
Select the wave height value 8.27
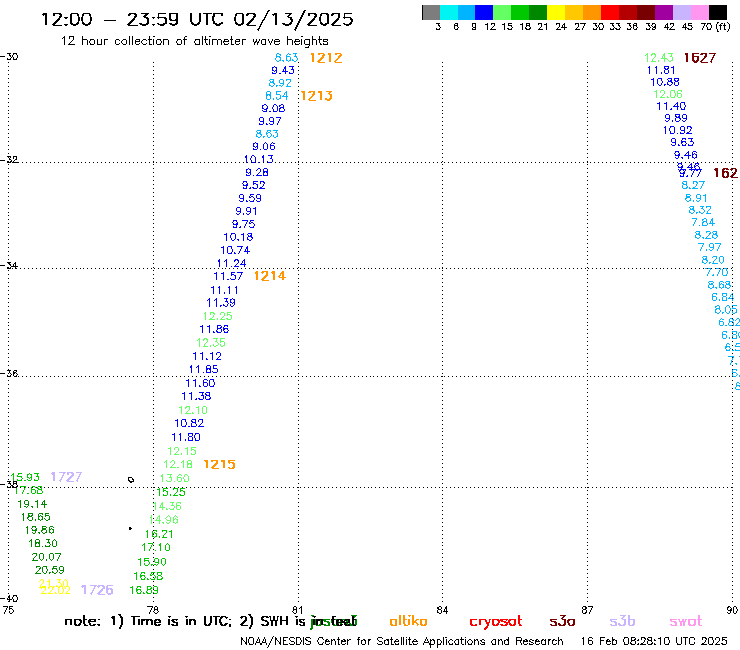tap(693, 186)
